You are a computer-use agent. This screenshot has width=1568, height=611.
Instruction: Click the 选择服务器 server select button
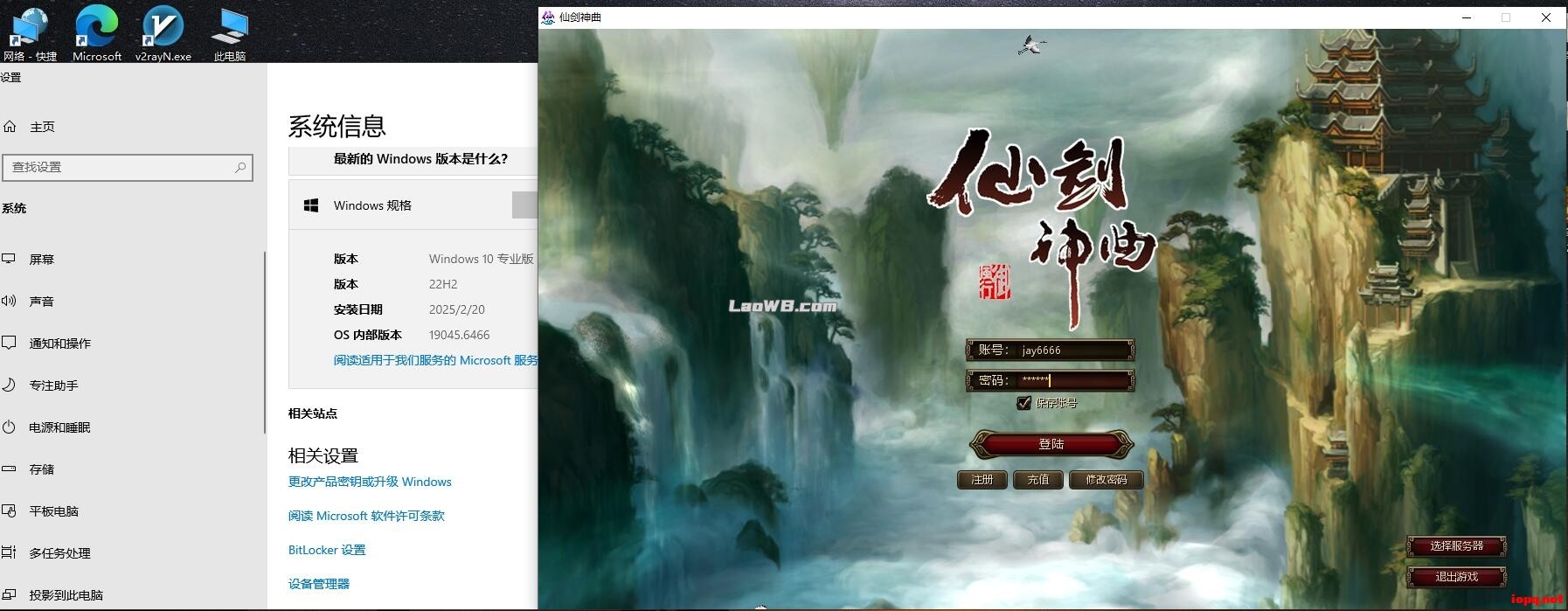[1456, 546]
